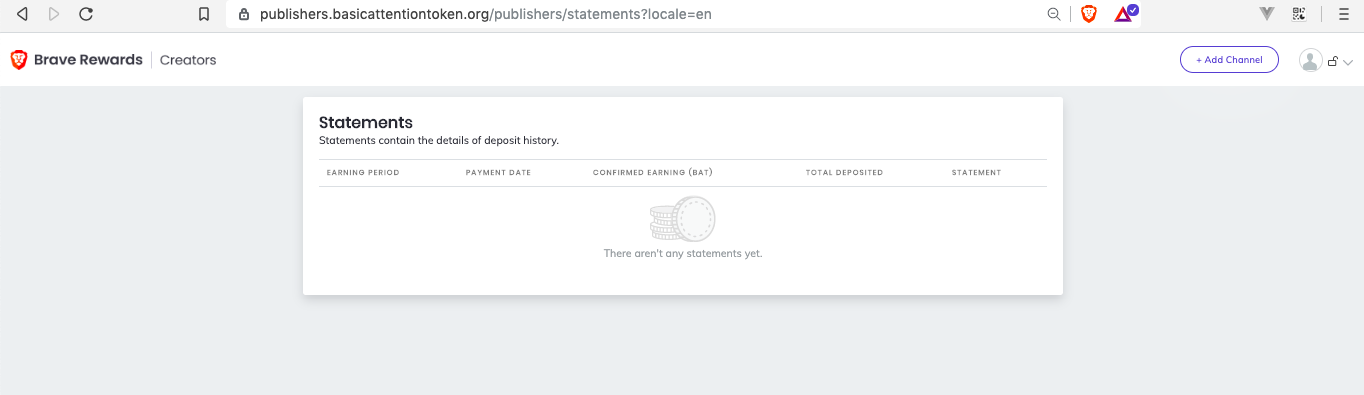Image resolution: width=1364 pixels, height=395 pixels.
Task: Go back to the previous page
Action: (x=22, y=14)
